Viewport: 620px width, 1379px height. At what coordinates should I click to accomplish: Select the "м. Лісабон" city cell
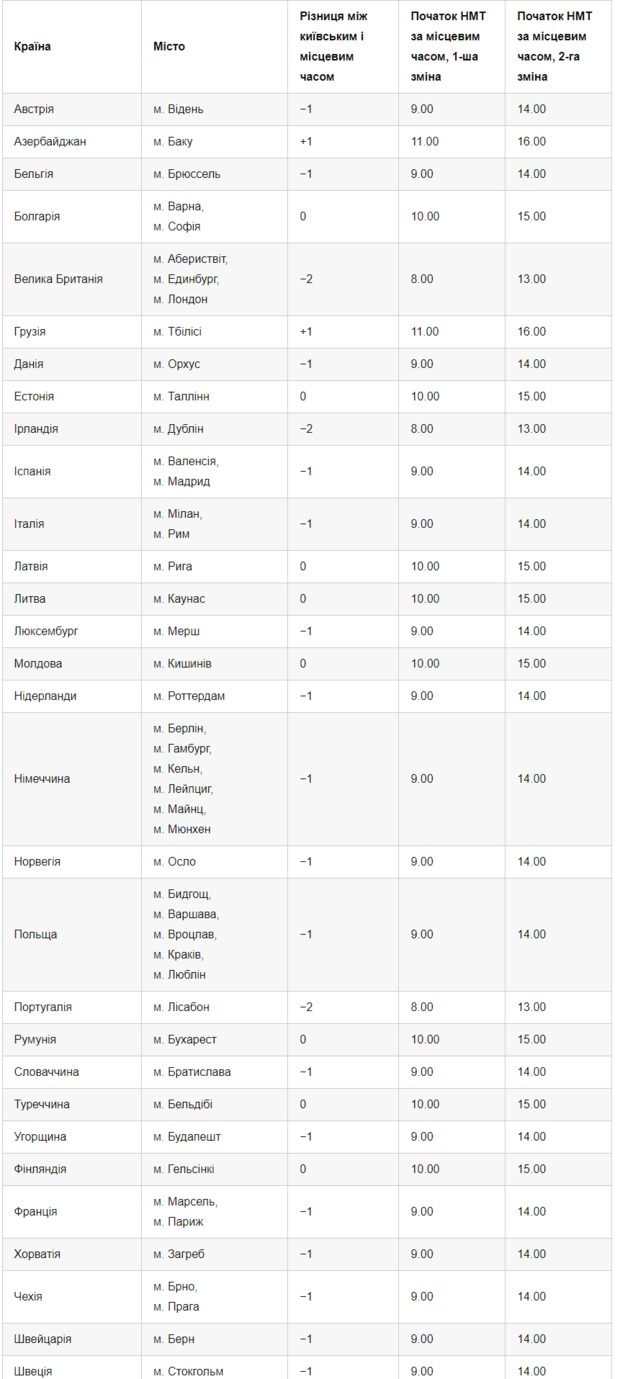[181, 1007]
